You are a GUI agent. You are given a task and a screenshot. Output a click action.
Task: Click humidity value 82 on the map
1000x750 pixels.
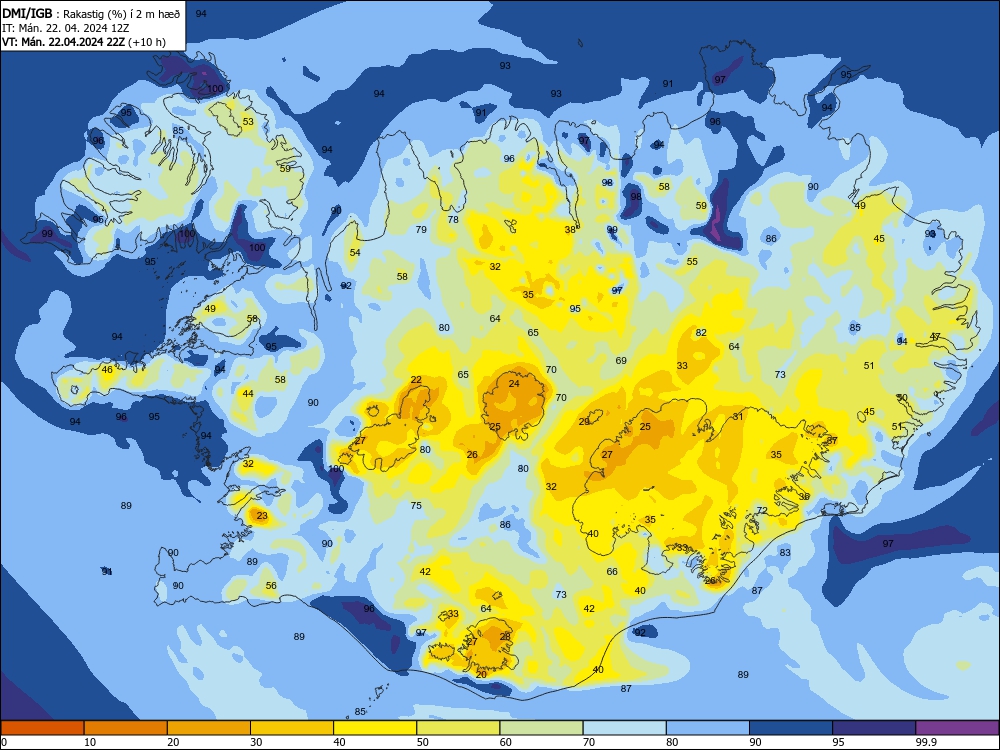click(701, 332)
